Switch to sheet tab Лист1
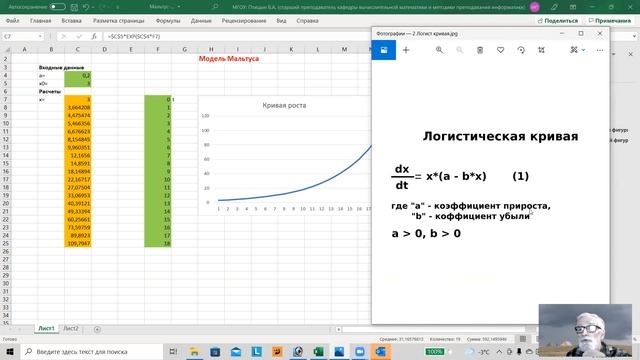 pos(46,329)
